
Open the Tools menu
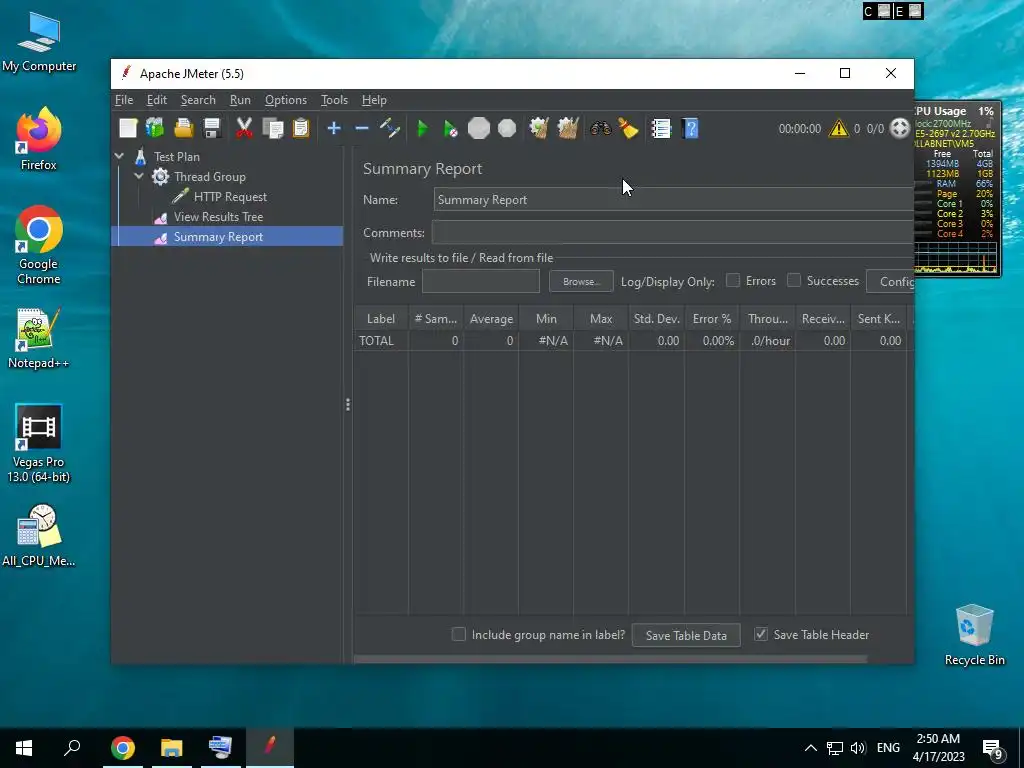(334, 100)
